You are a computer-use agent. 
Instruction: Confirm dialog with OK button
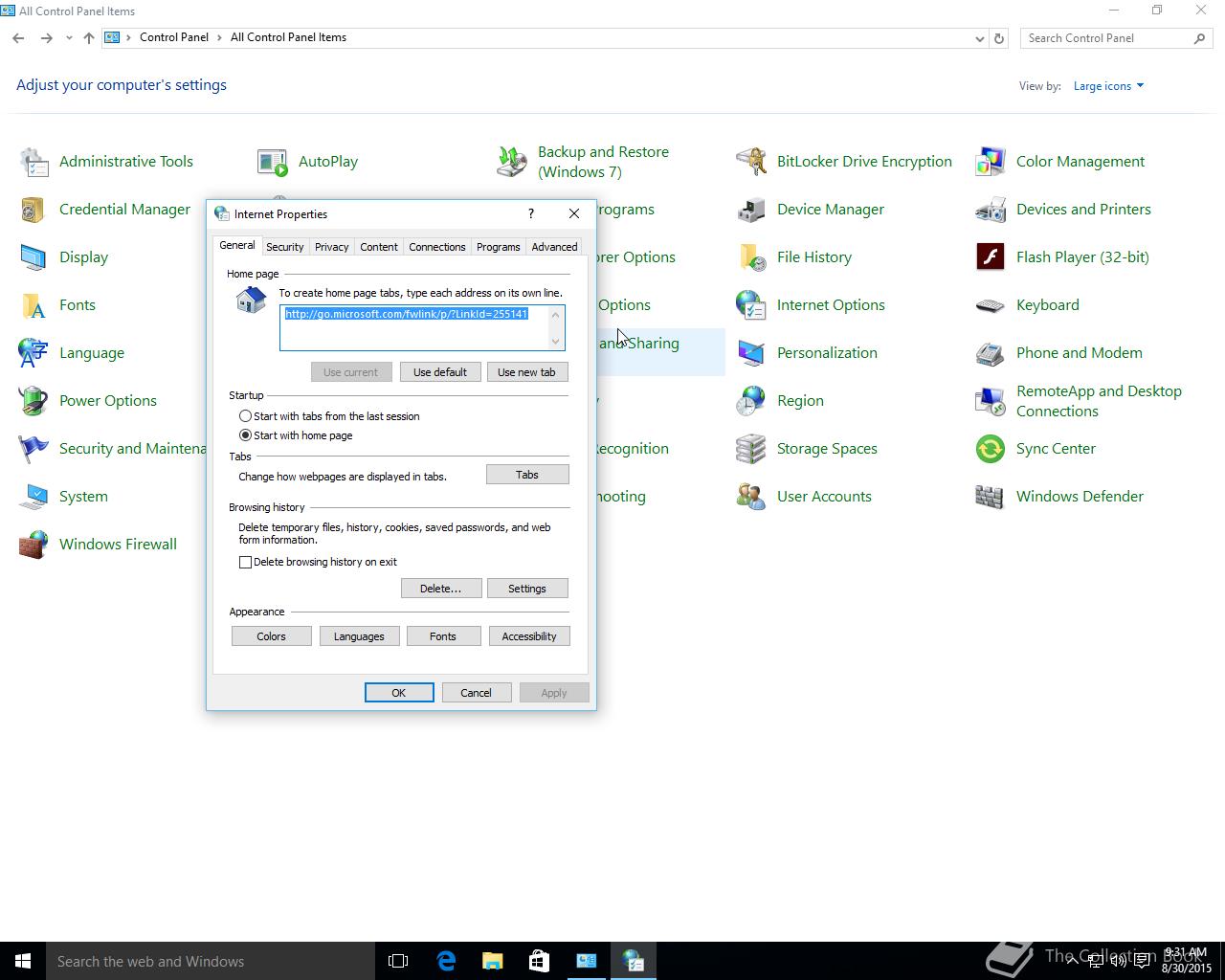tap(399, 693)
